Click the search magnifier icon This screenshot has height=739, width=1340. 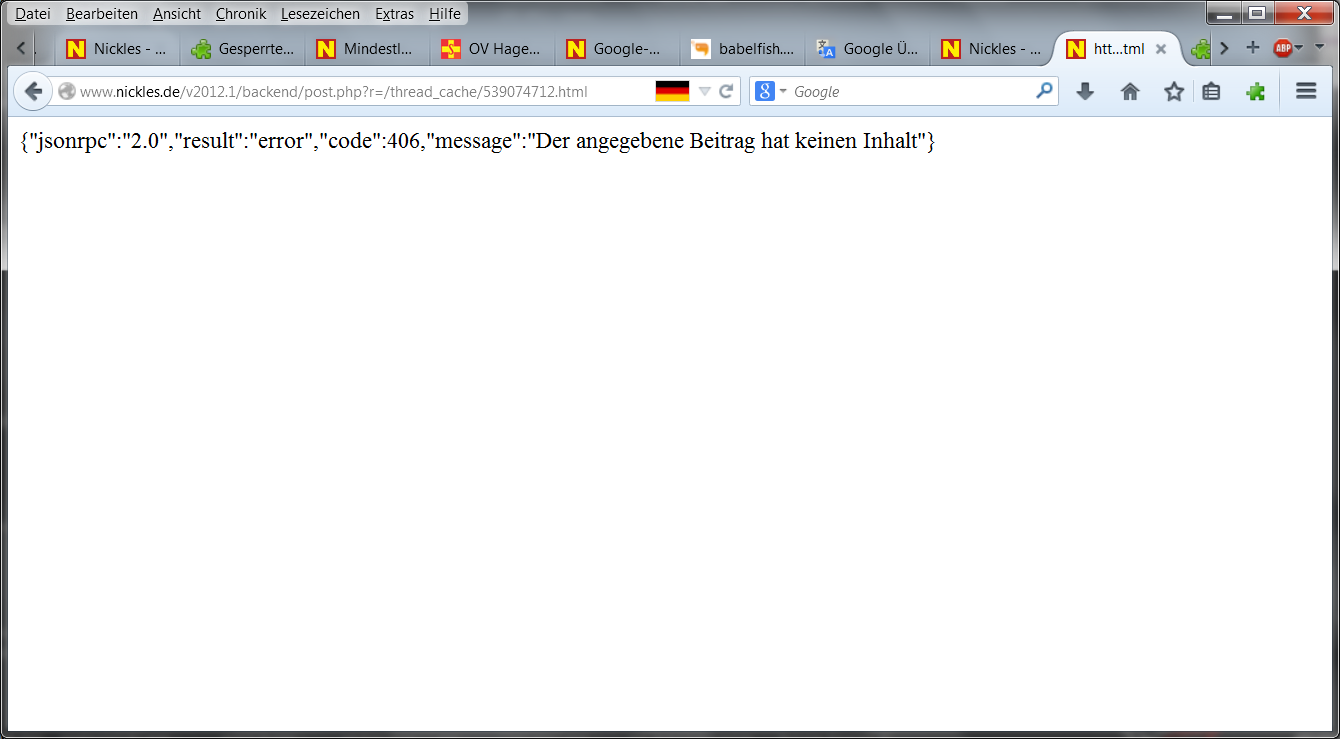1044,91
